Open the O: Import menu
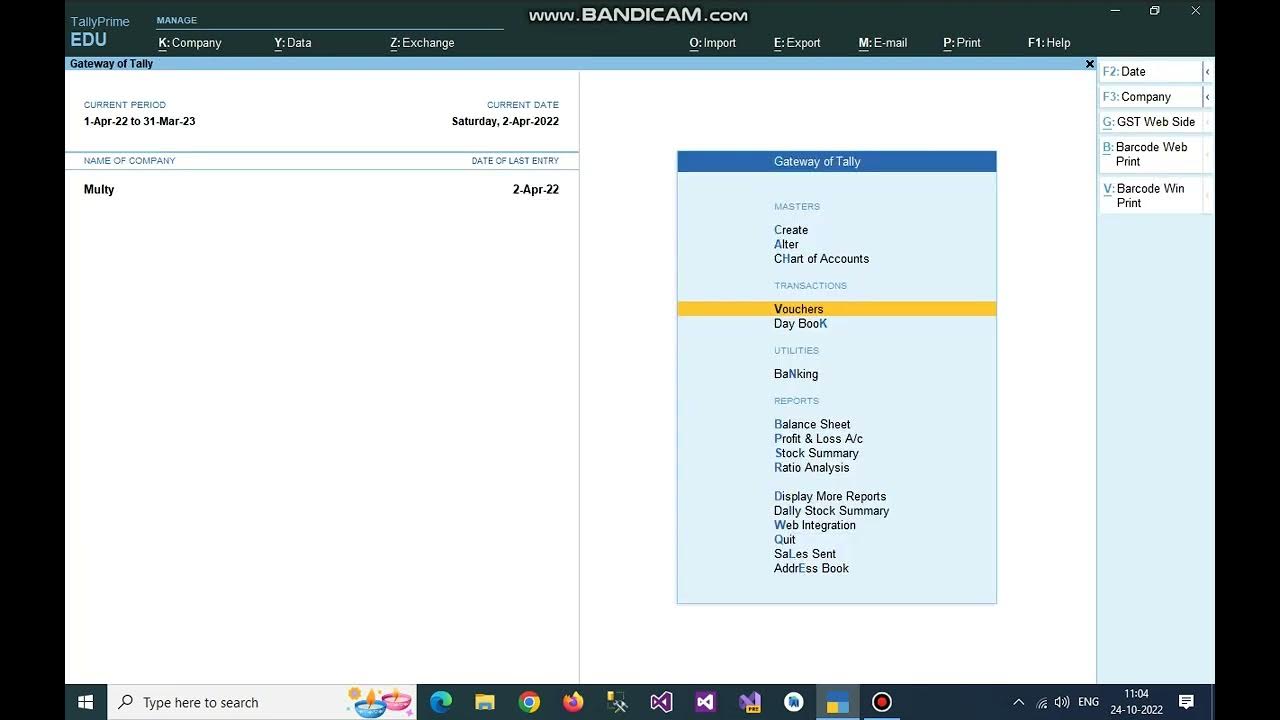The width and height of the screenshot is (1280, 720). pos(712,43)
